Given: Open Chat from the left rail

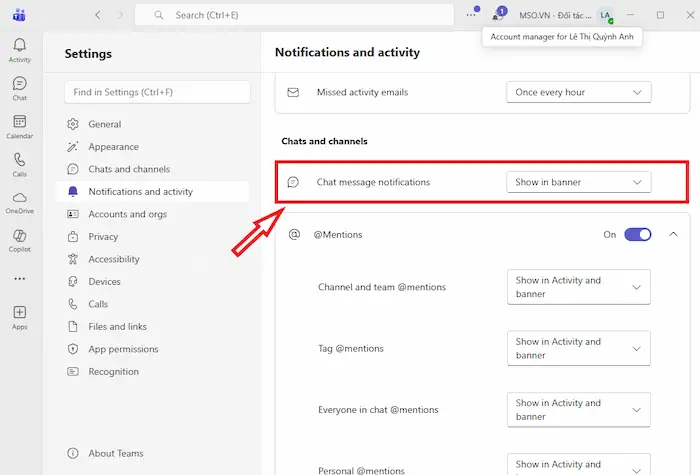Looking at the screenshot, I should click(x=20, y=88).
